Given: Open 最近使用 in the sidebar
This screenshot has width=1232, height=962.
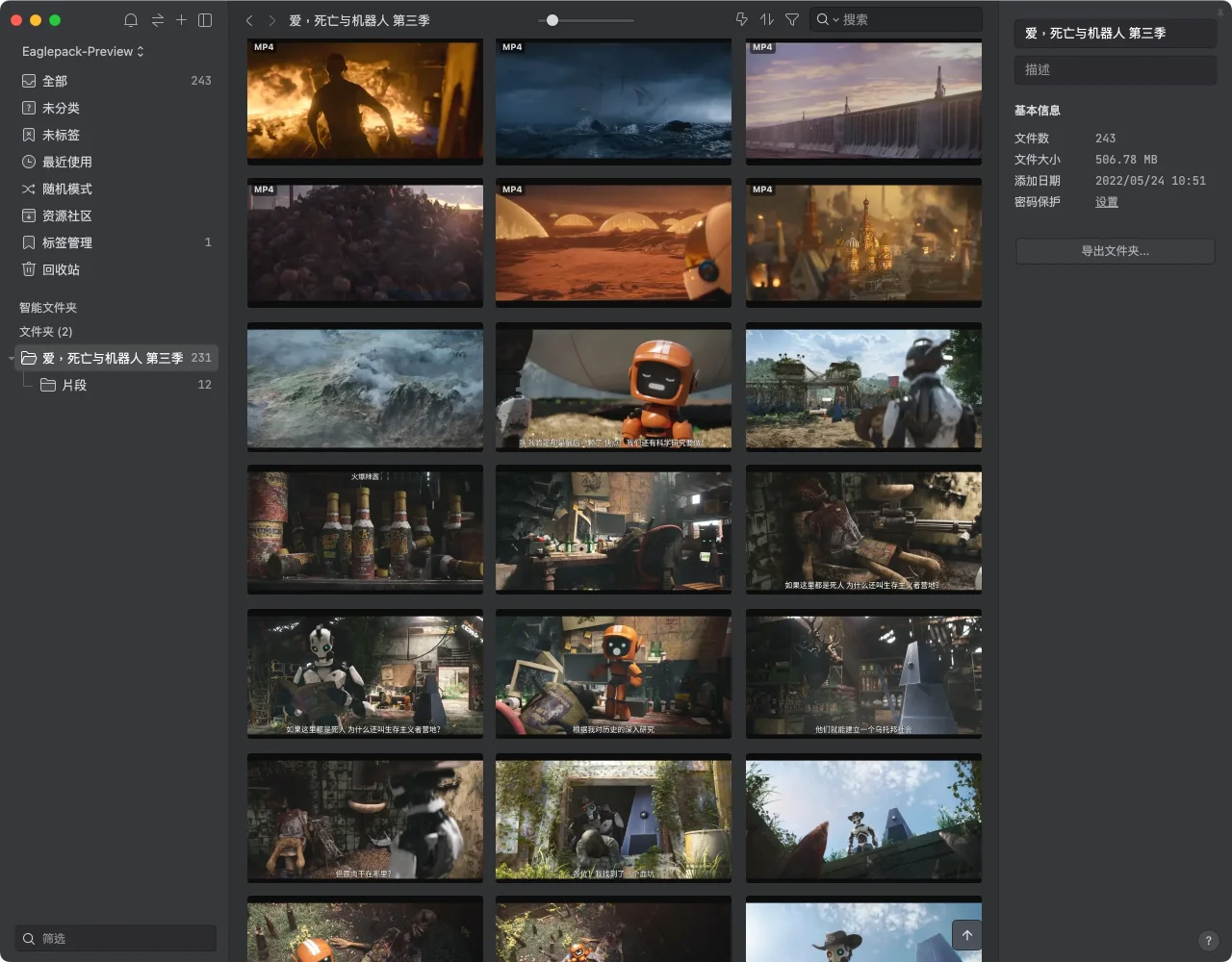Looking at the screenshot, I should pos(116,162).
